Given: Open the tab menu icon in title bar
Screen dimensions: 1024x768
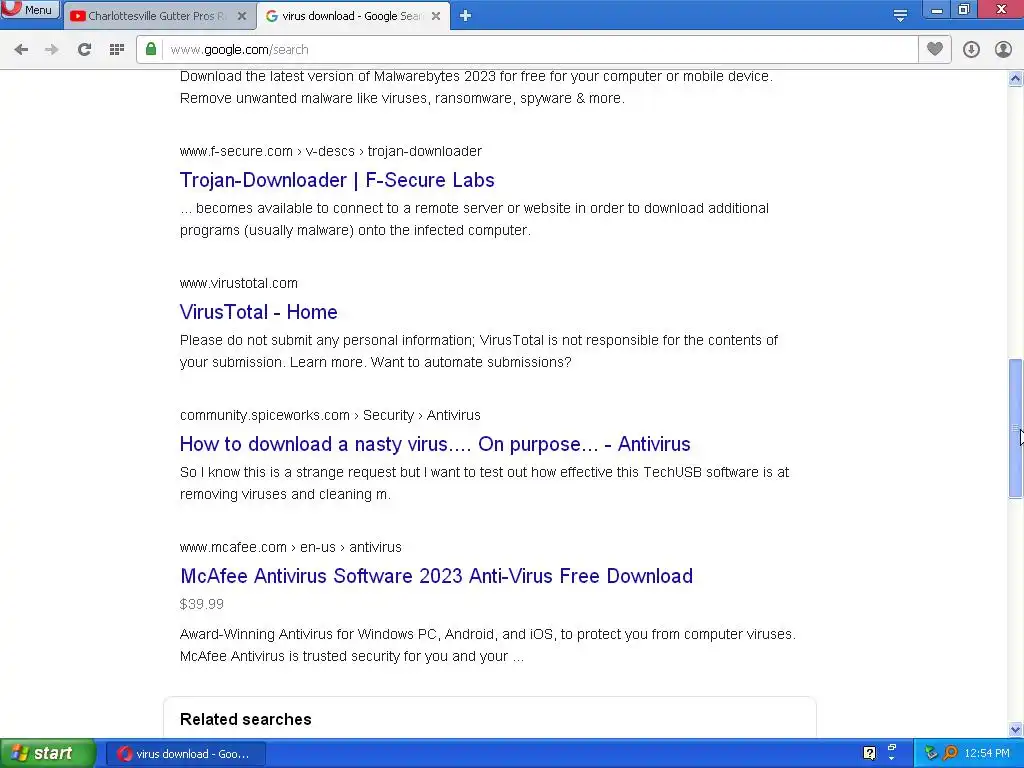Looking at the screenshot, I should pyautogui.click(x=900, y=16).
